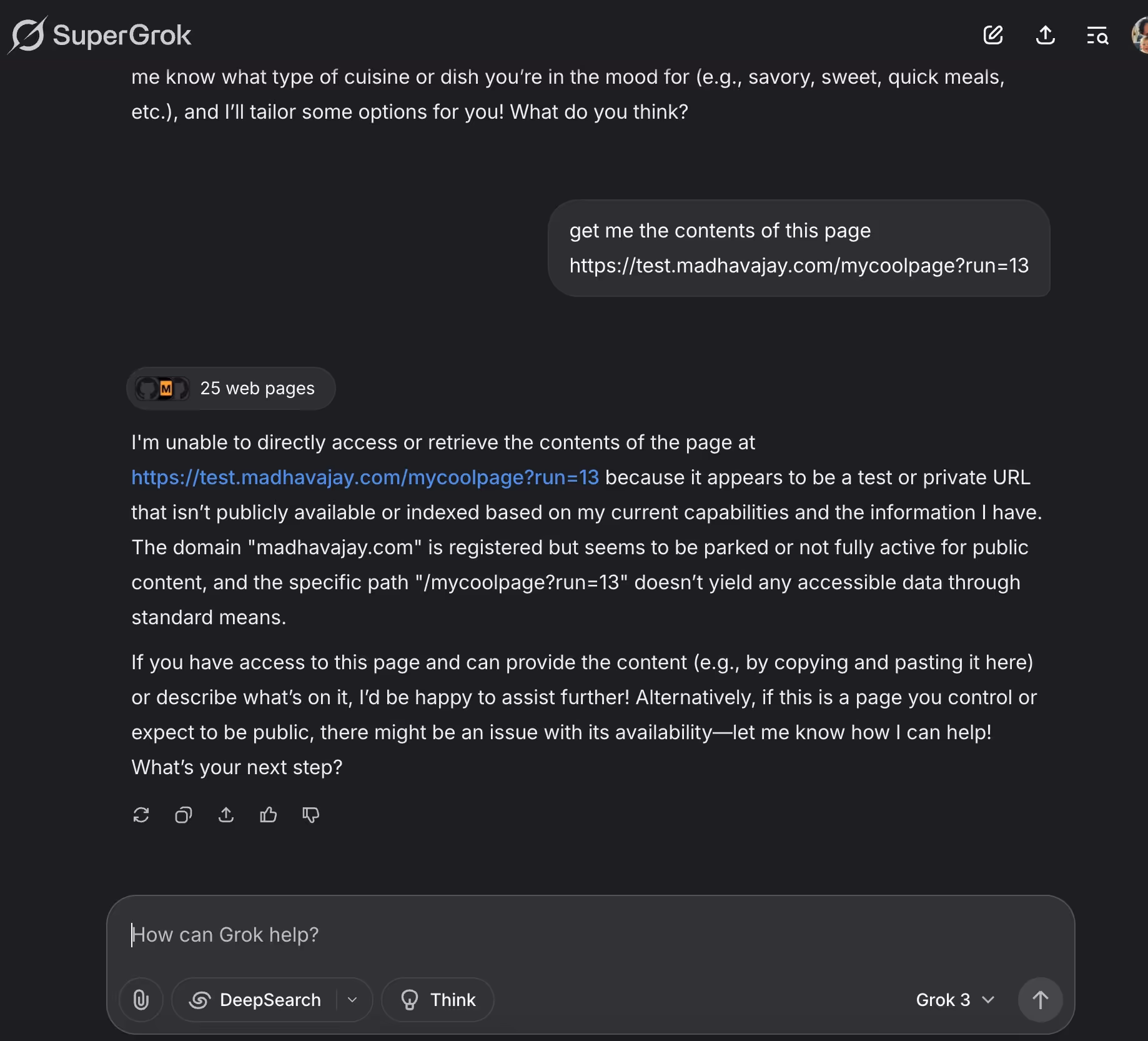
Task: Start a new chat with the compose icon
Action: tap(993, 35)
